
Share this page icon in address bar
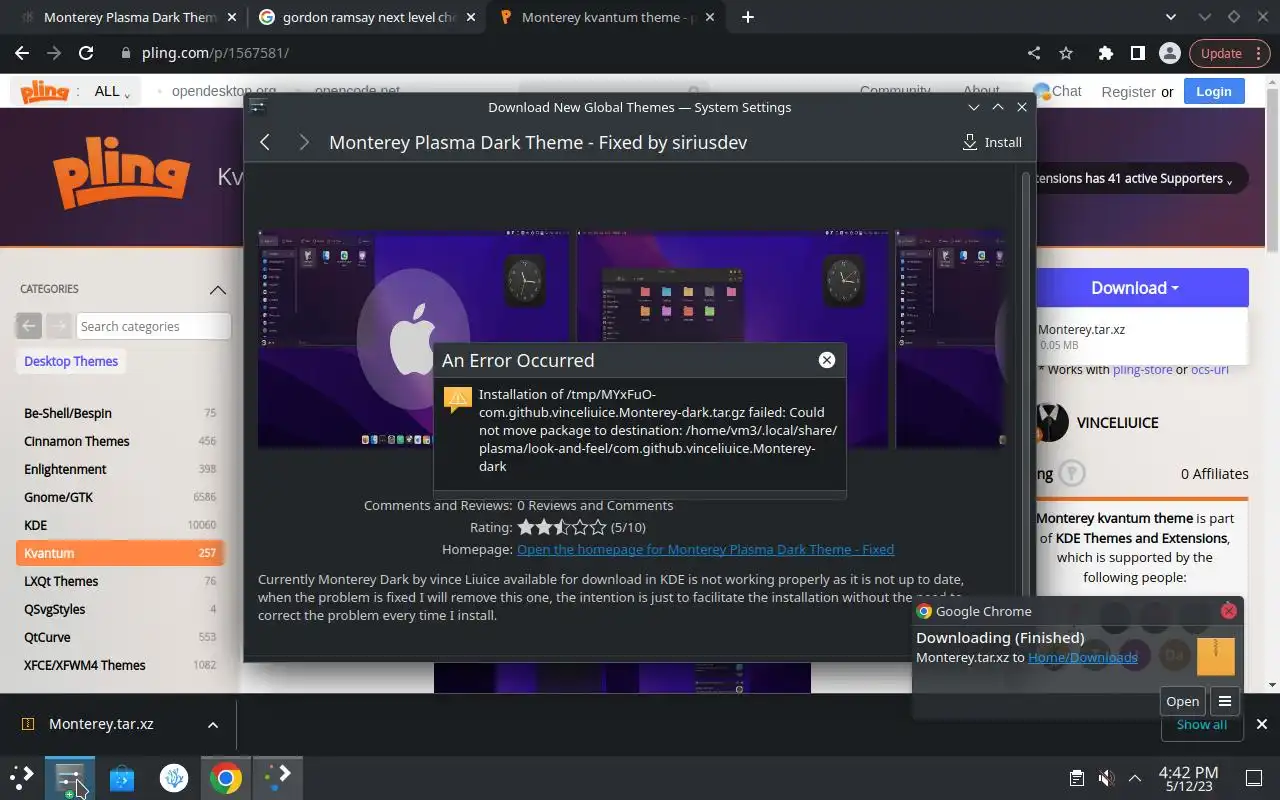click(1034, 53)
